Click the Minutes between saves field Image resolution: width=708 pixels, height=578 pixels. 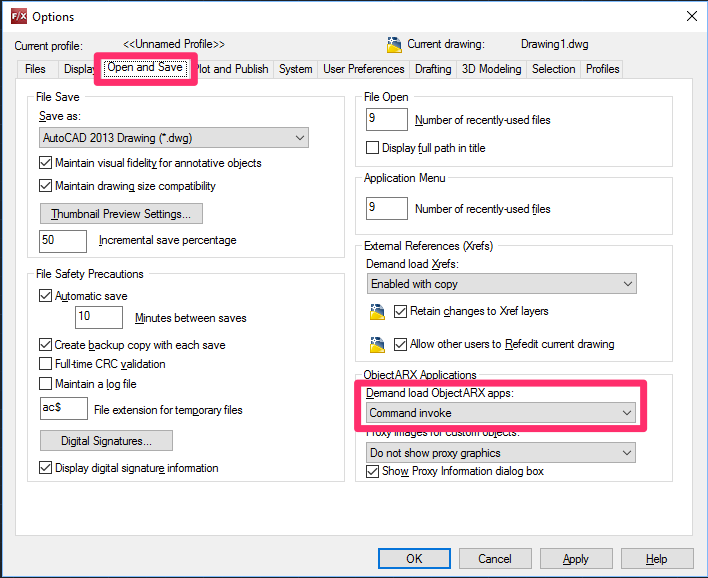point(98,317)
